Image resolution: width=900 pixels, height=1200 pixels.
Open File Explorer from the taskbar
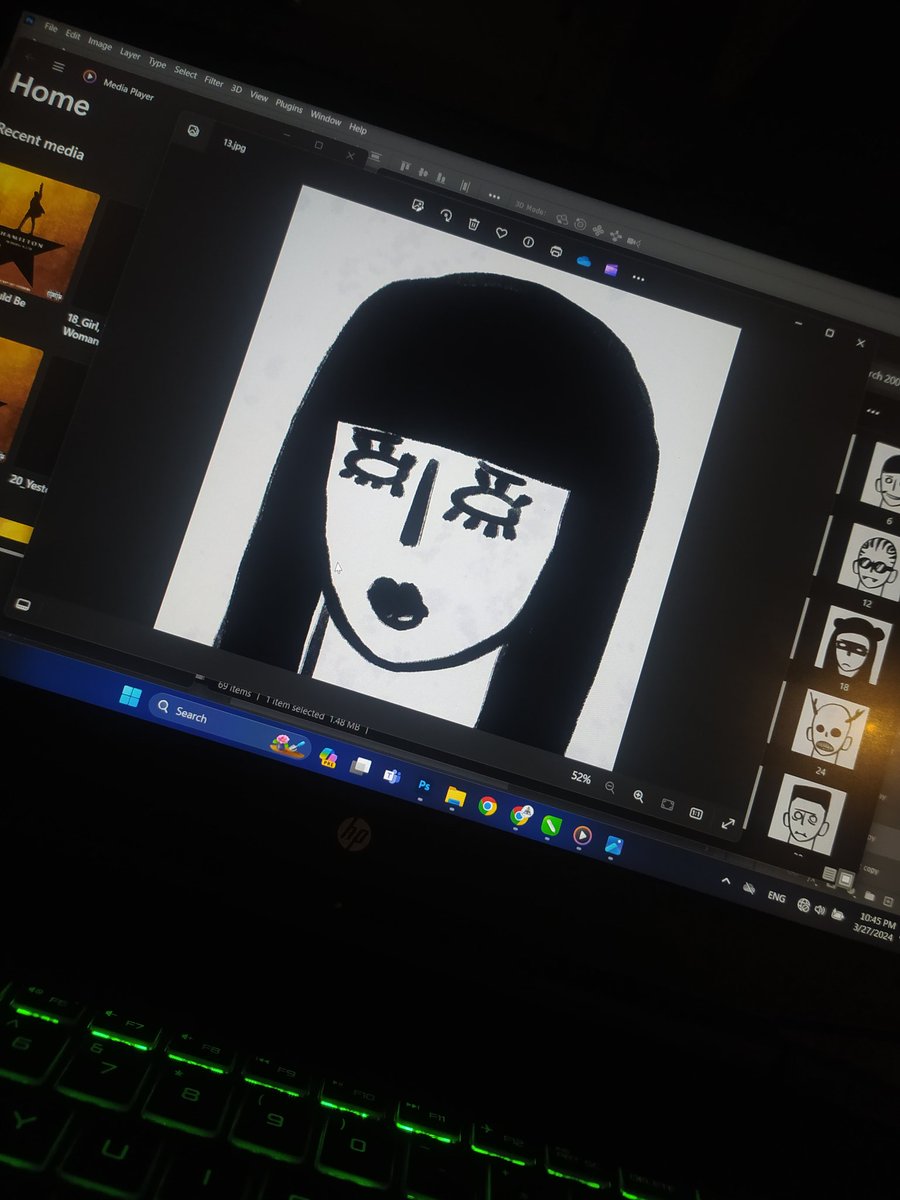pos(456,796)
